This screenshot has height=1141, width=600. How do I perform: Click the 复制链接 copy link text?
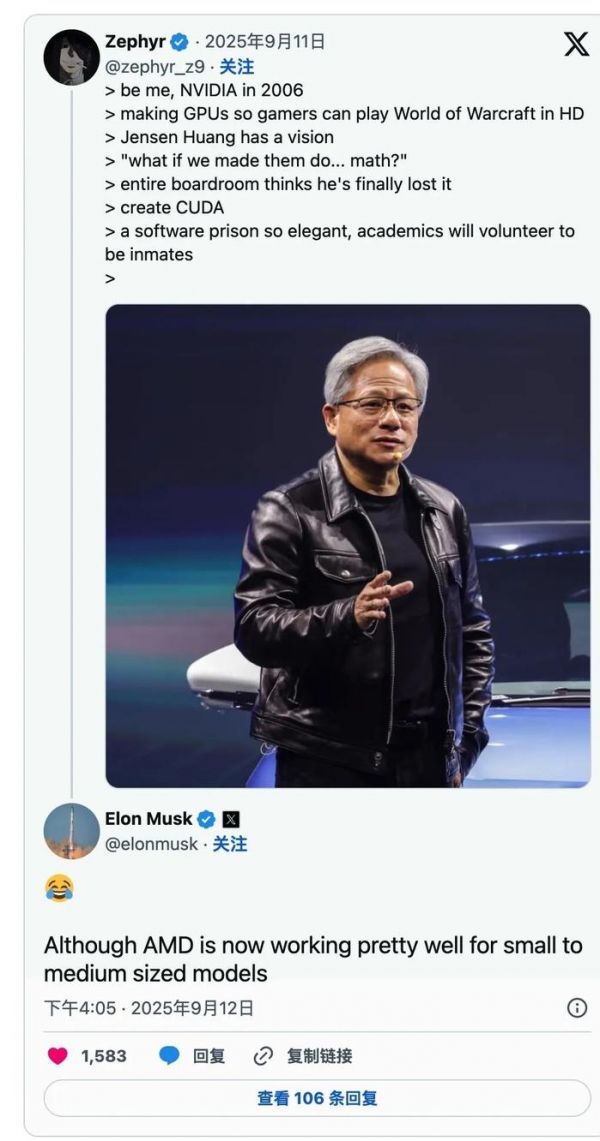click(x=319, y=1056)
